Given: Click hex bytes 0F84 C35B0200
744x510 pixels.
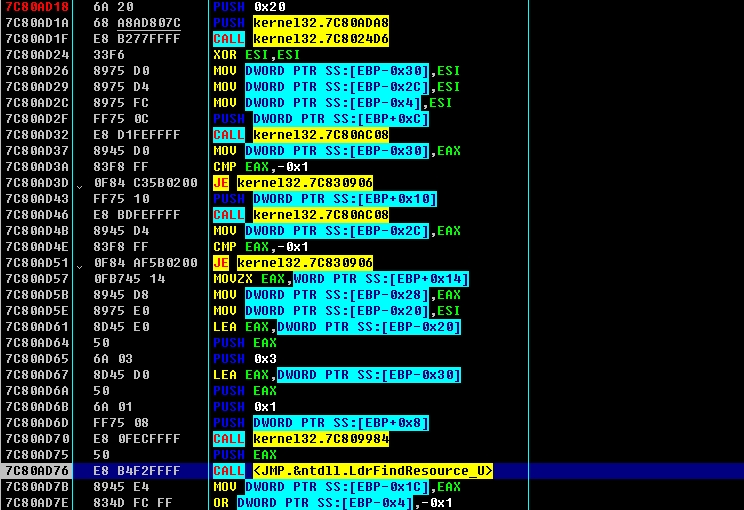Looking at the screenshot, I should (x=145, y=183).
